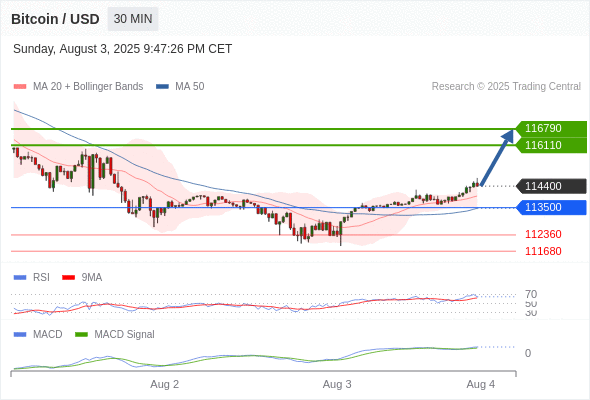The height and width of the screenshot is (400, 590).
Task: Click the pink MA 20 + Bollinger Bands legend swatch
Action: click(20, 87)
